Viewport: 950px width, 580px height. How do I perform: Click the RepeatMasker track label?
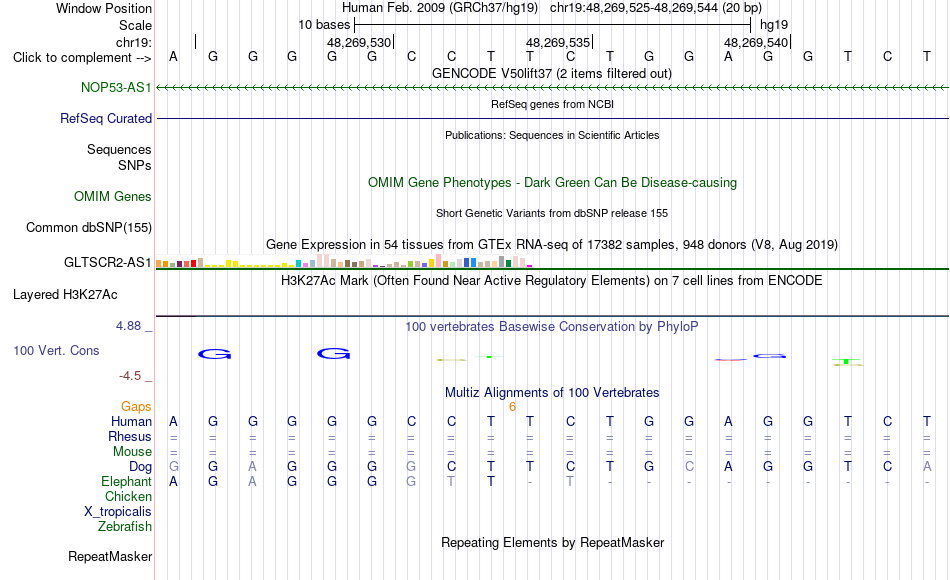[x=110, y=557]
